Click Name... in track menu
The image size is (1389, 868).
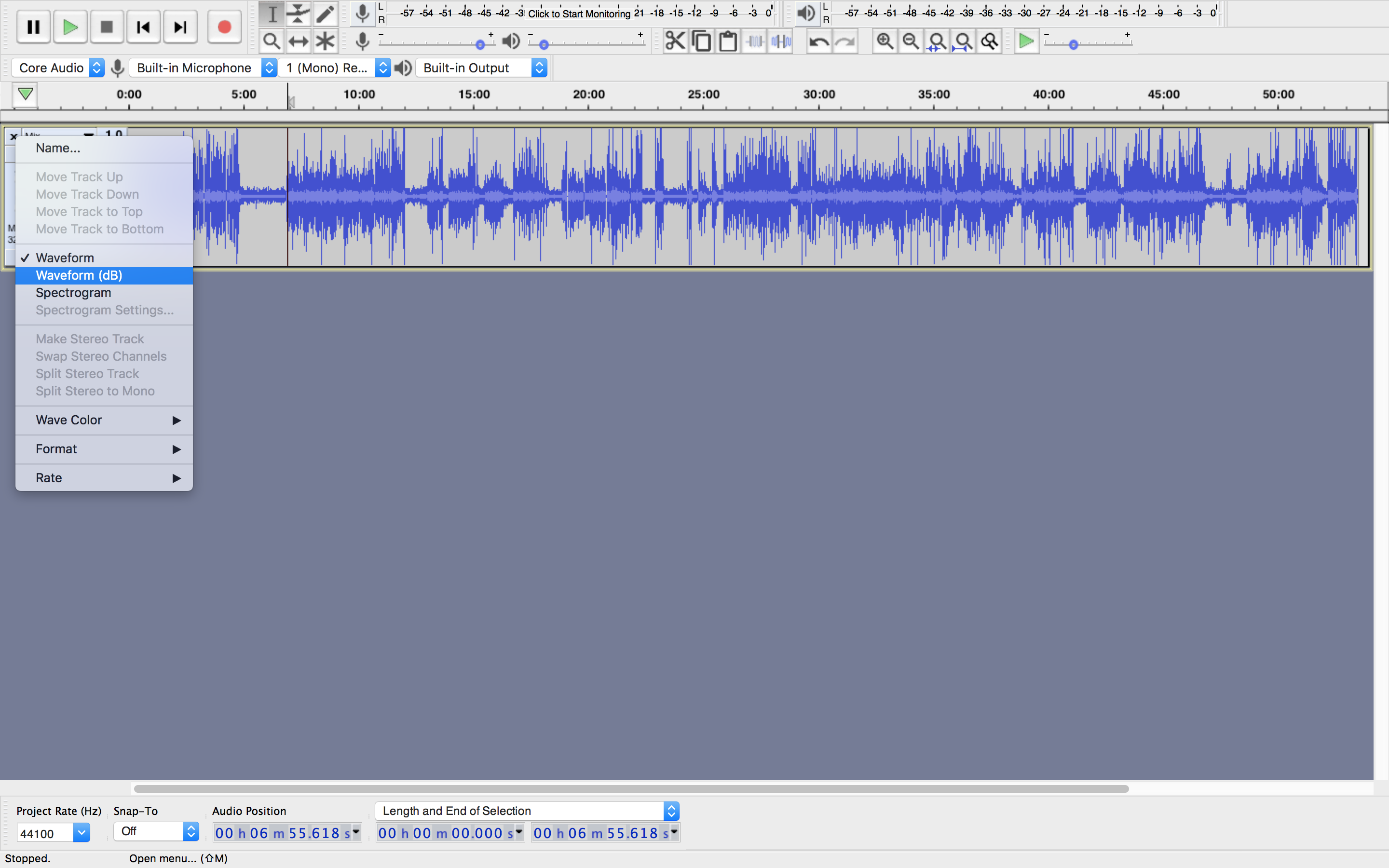click(x=58, y=148)
